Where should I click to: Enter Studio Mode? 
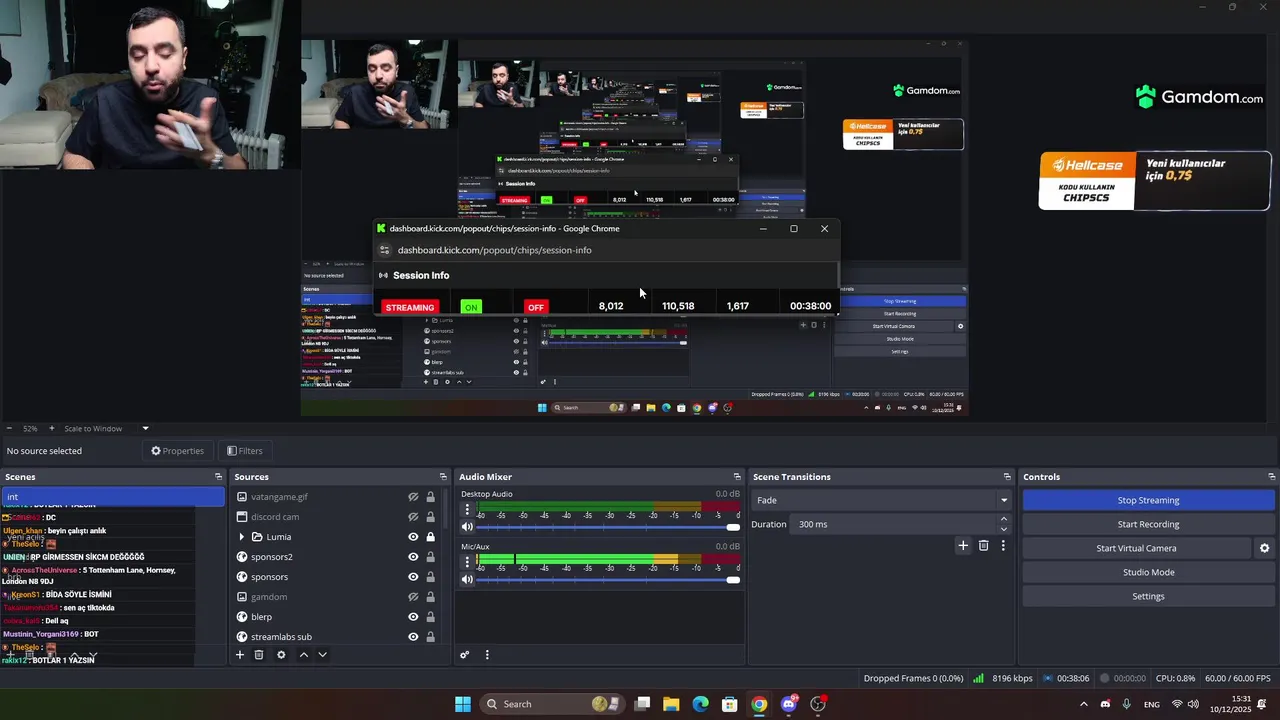coord(1148,572)
